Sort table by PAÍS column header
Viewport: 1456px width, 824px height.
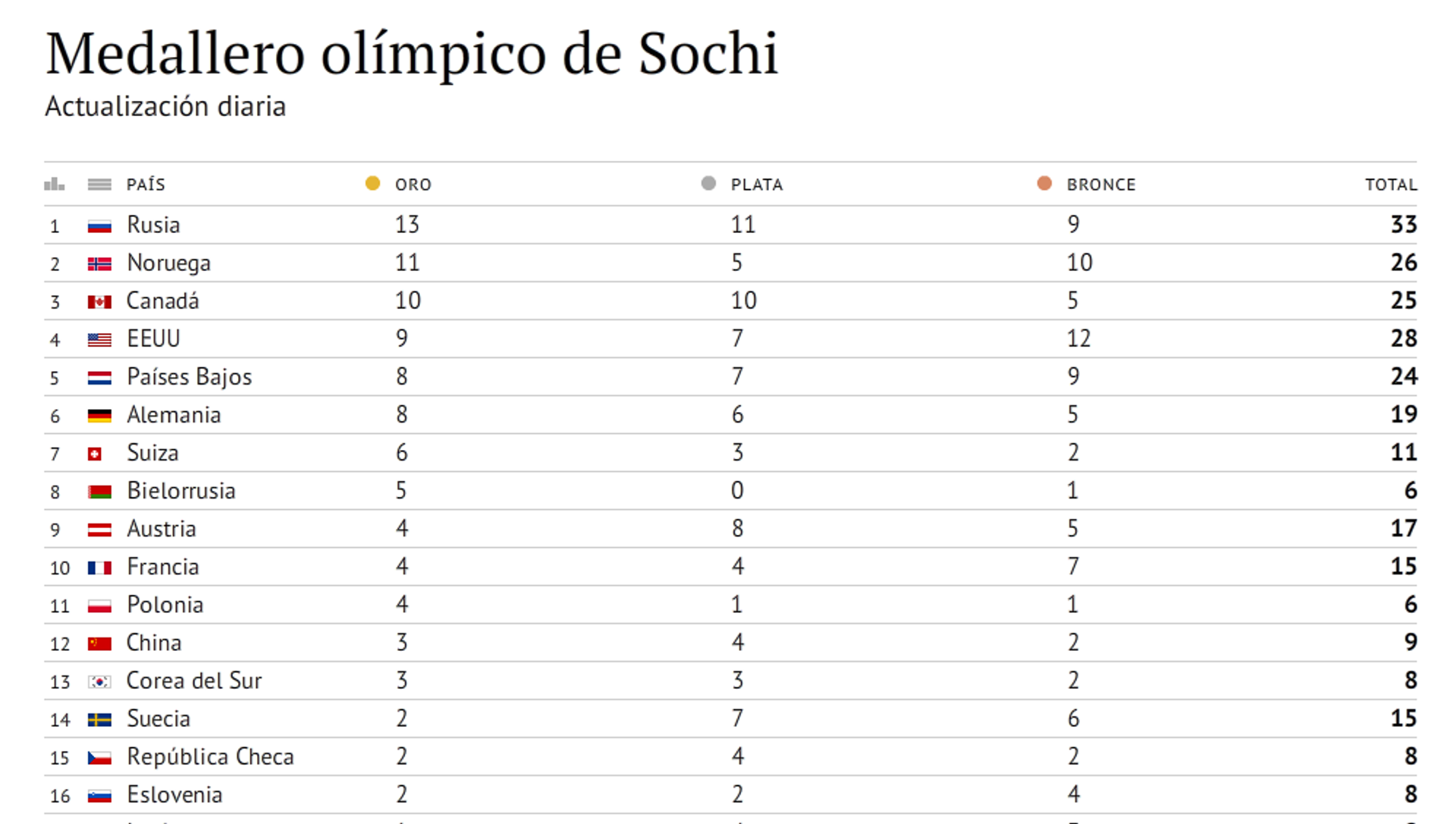pos(146,184)
